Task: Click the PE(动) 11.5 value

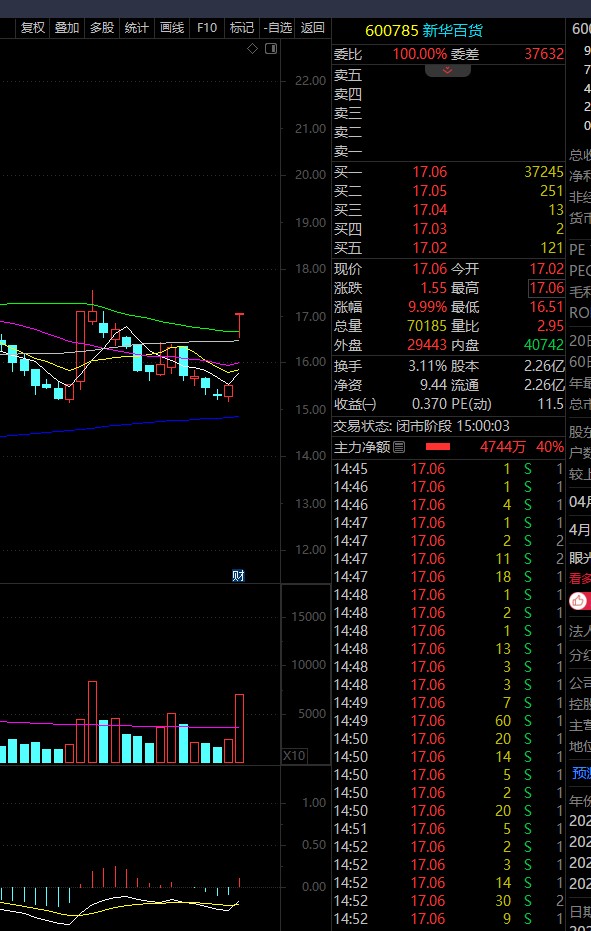Action: [551, 404]
